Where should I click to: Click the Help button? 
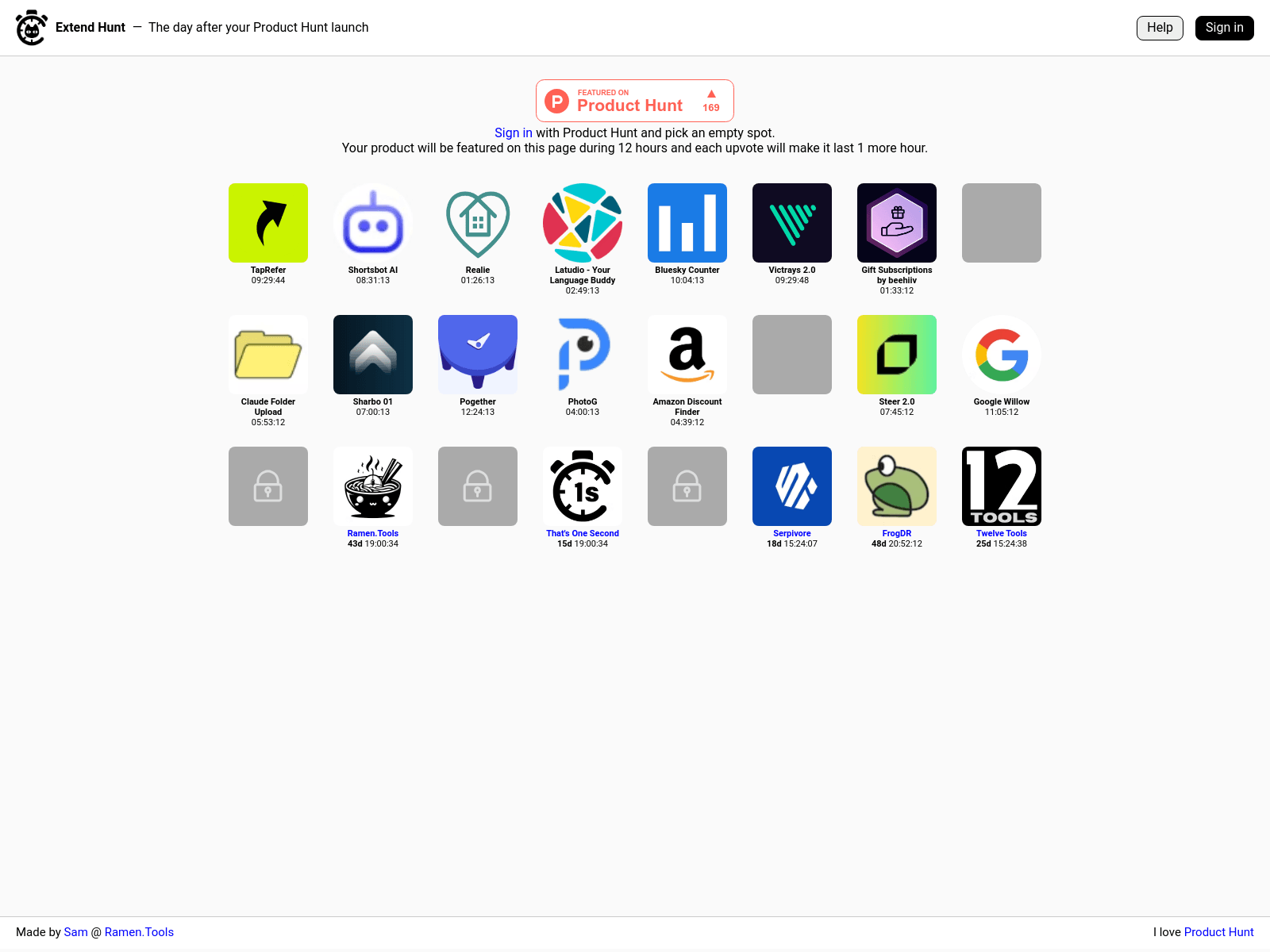coord(1159,28)
